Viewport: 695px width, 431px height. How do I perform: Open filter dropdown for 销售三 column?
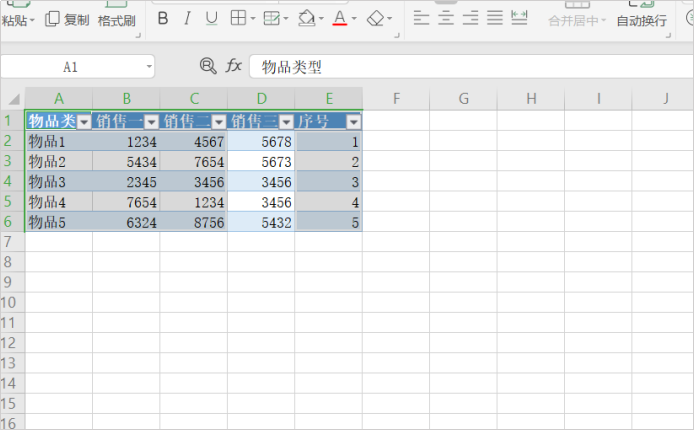pos(286,122)
